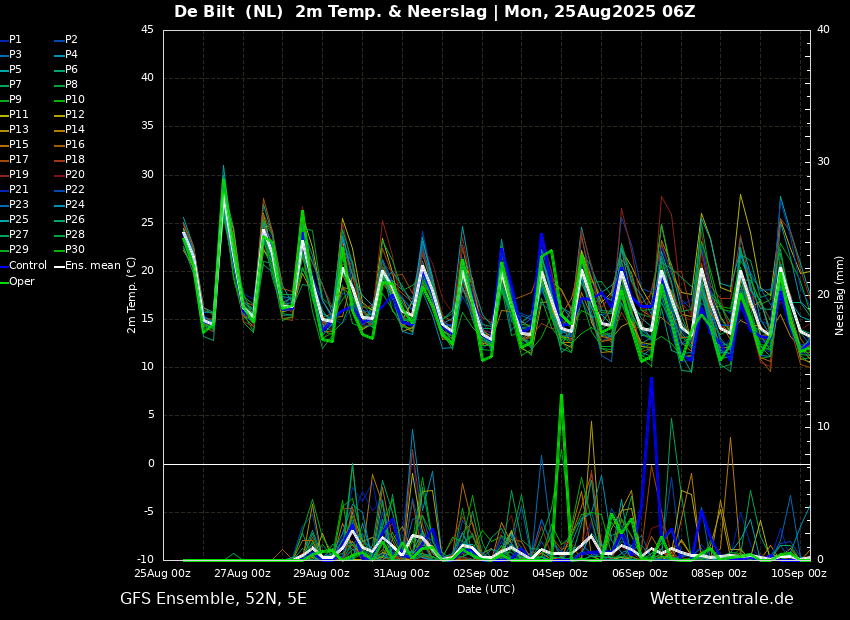Click the GFS Ensemble, 52N, 5E caption
850x620 pixels.
coord(213,599)
